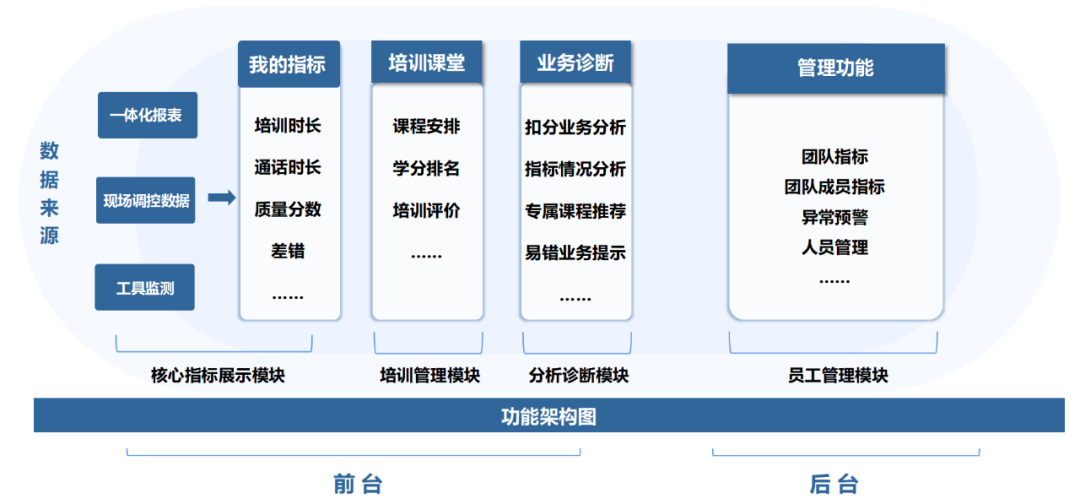
Task: Click the 工具监测 data source box
Action: tap(145, 287)
